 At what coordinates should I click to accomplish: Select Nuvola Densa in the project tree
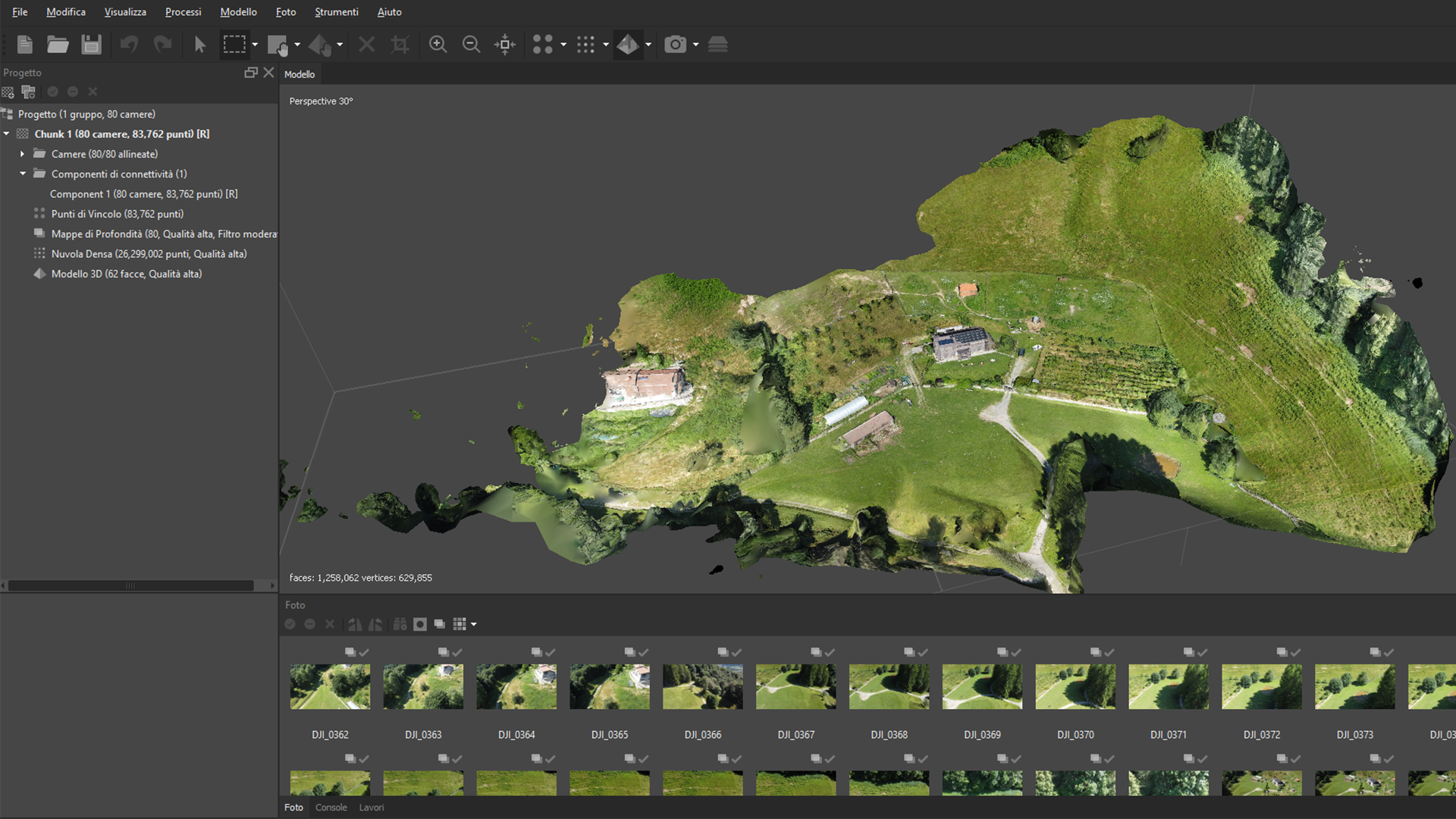[x=149, y=253]
